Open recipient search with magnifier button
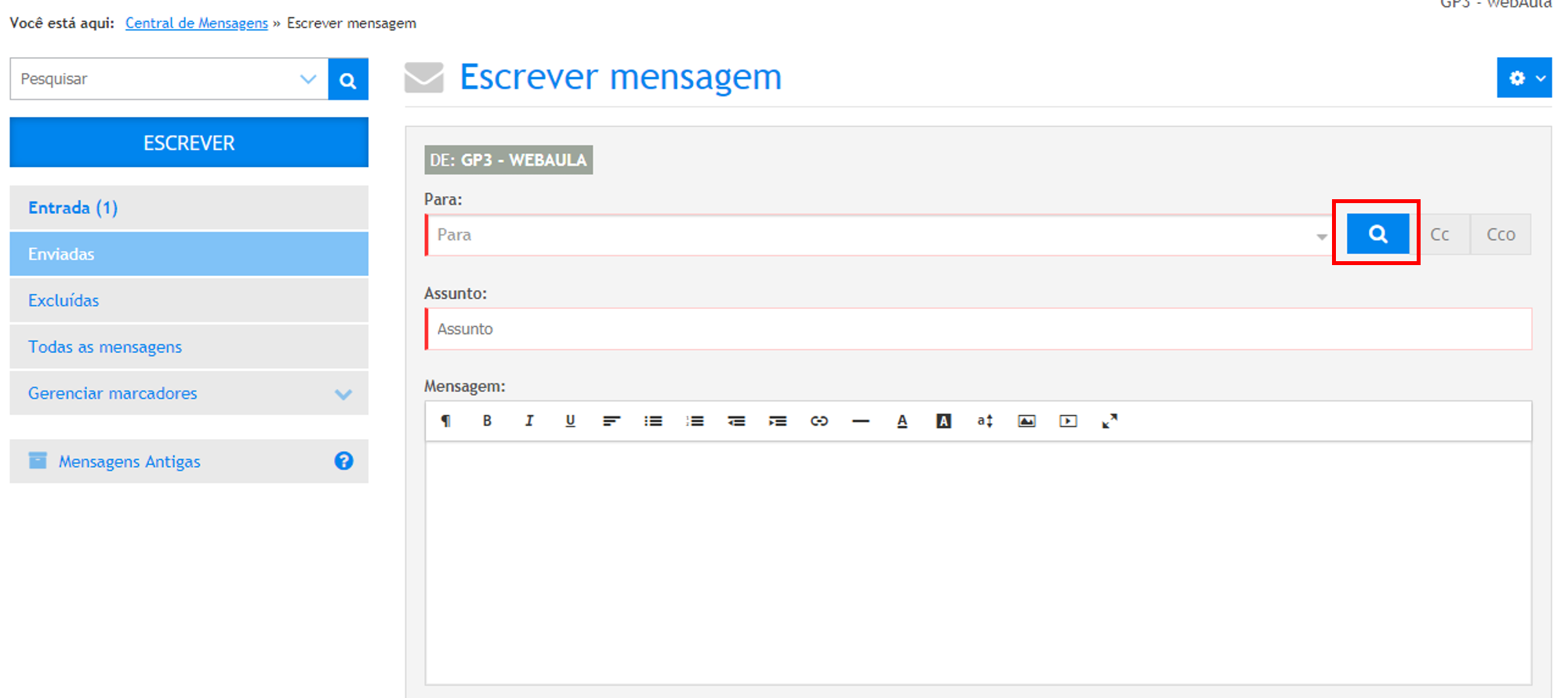This screenshot has height=698, width=1568. (x=1377, y=234)
